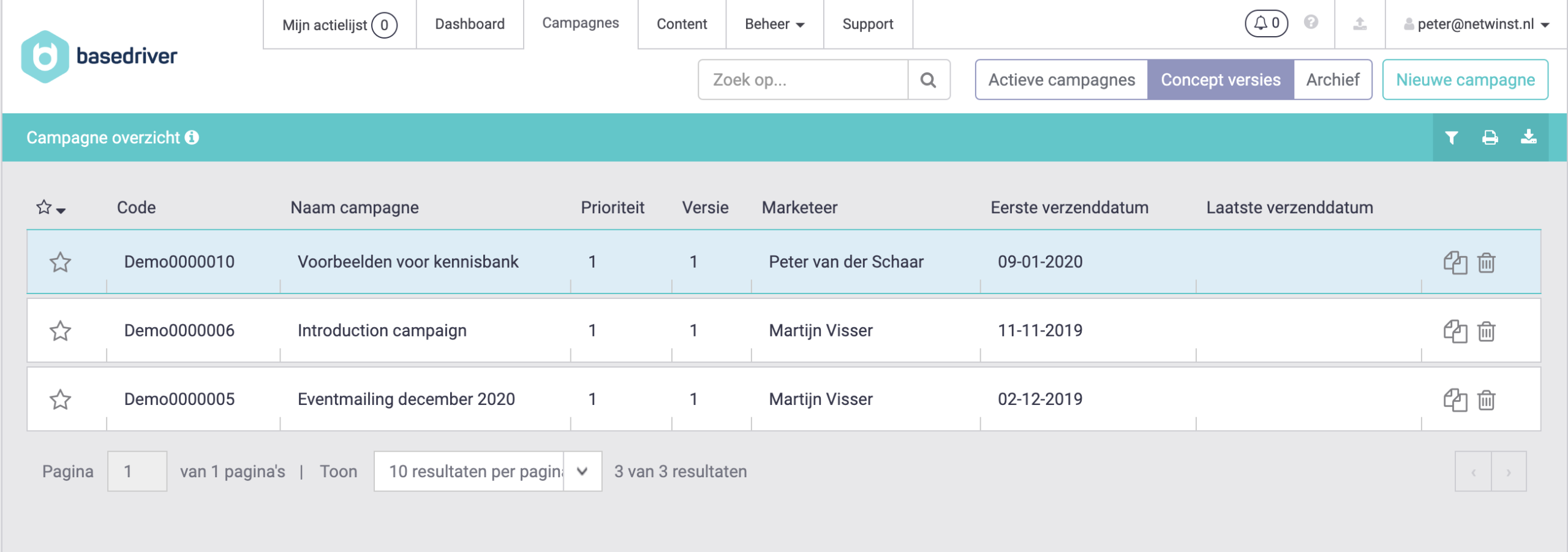Click date 11-11-2019

coord(1040,331)
